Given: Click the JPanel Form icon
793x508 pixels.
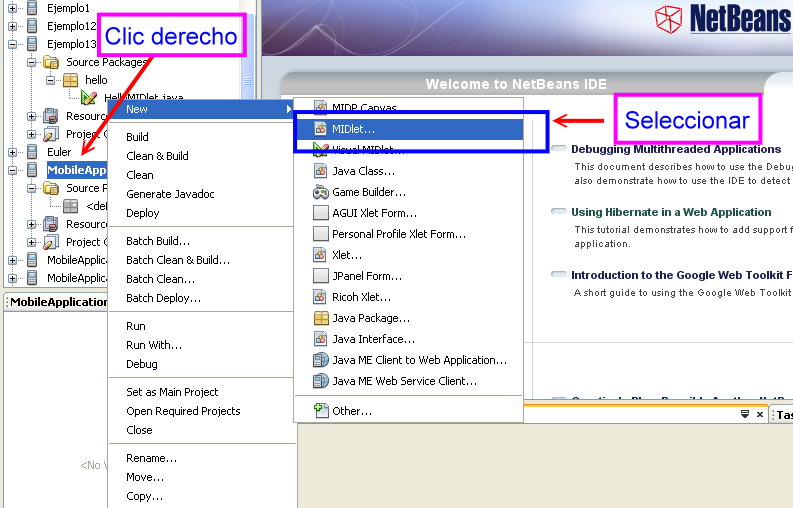Looking at the screenshot, I should (320, 276).
